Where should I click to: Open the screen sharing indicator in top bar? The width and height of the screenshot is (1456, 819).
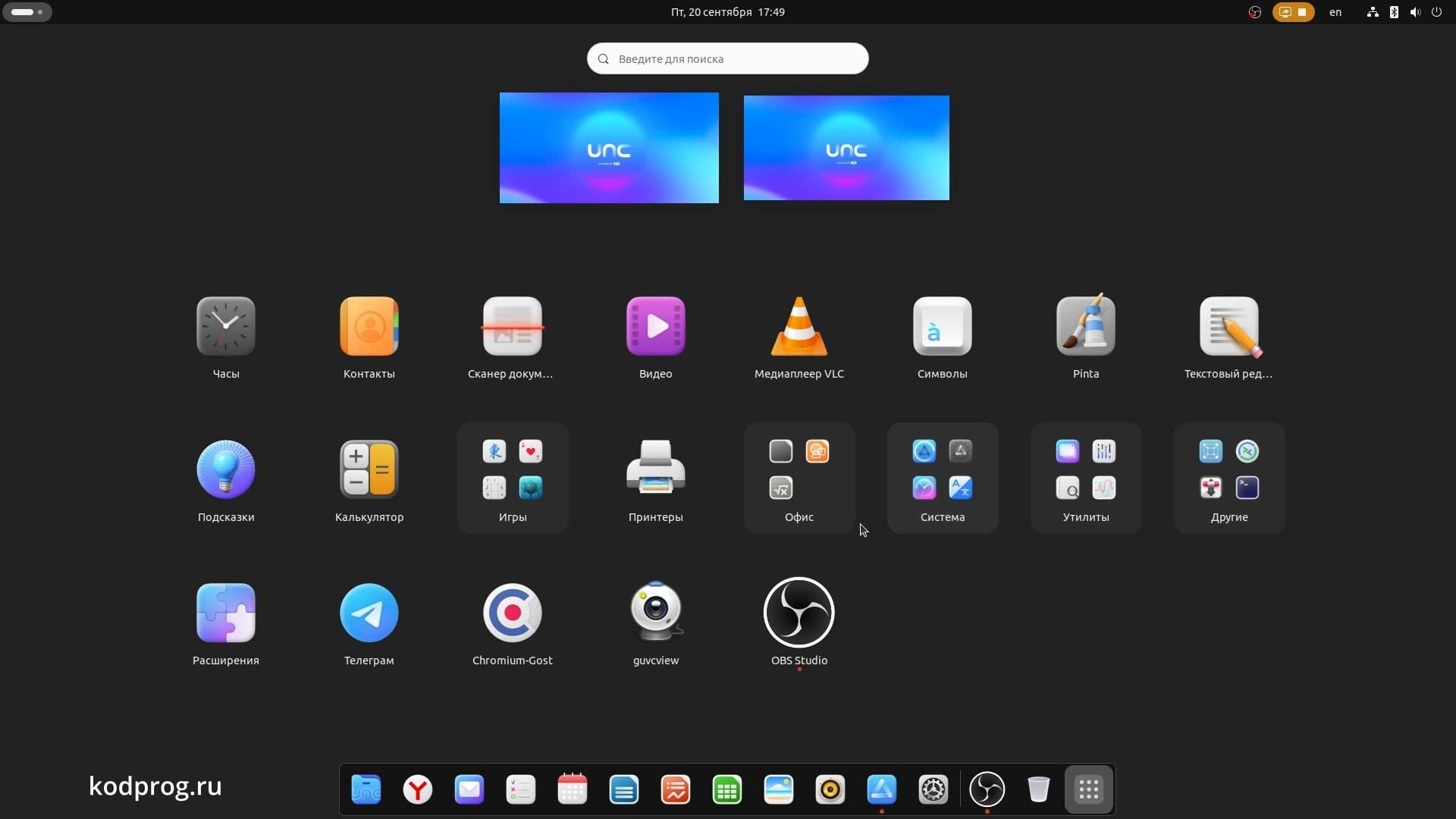pos(1285,12)
